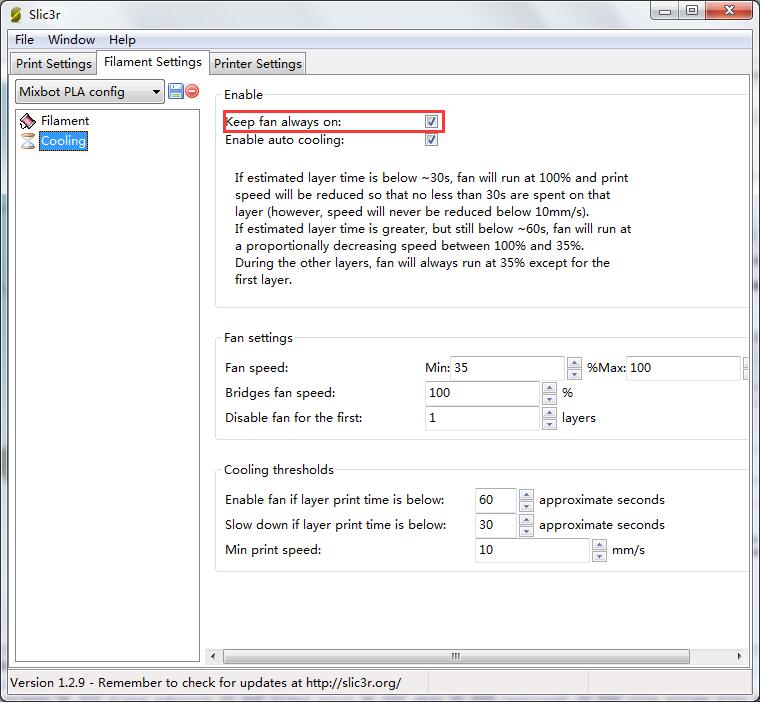
Task: Click the Max fan speed field
Action: (x=683, y=368)
